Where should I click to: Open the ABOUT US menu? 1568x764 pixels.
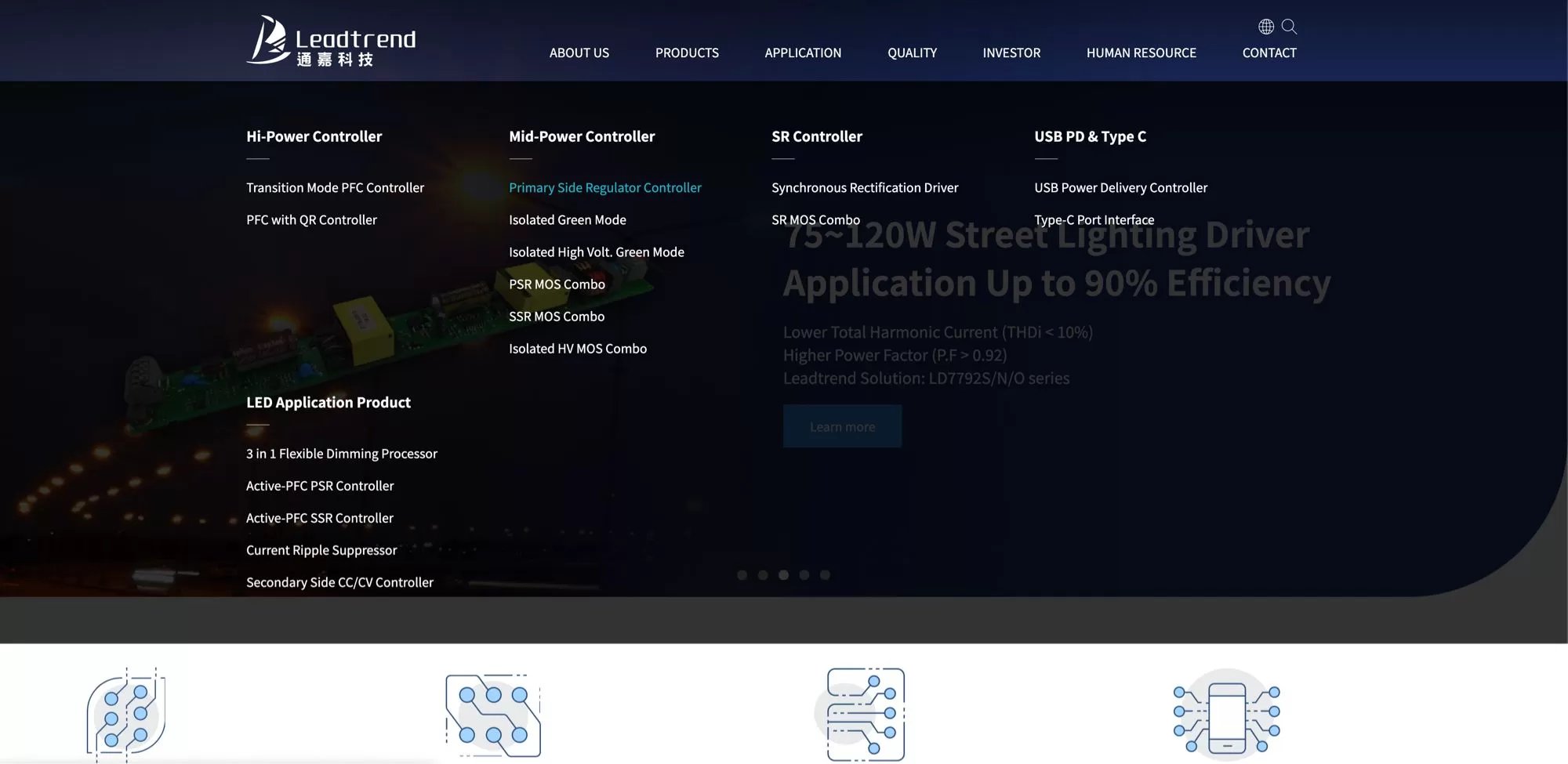tap(579, 53)
